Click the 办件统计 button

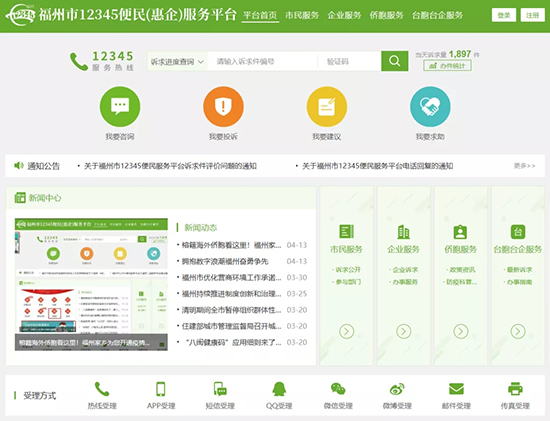click(x=447, y=66)
